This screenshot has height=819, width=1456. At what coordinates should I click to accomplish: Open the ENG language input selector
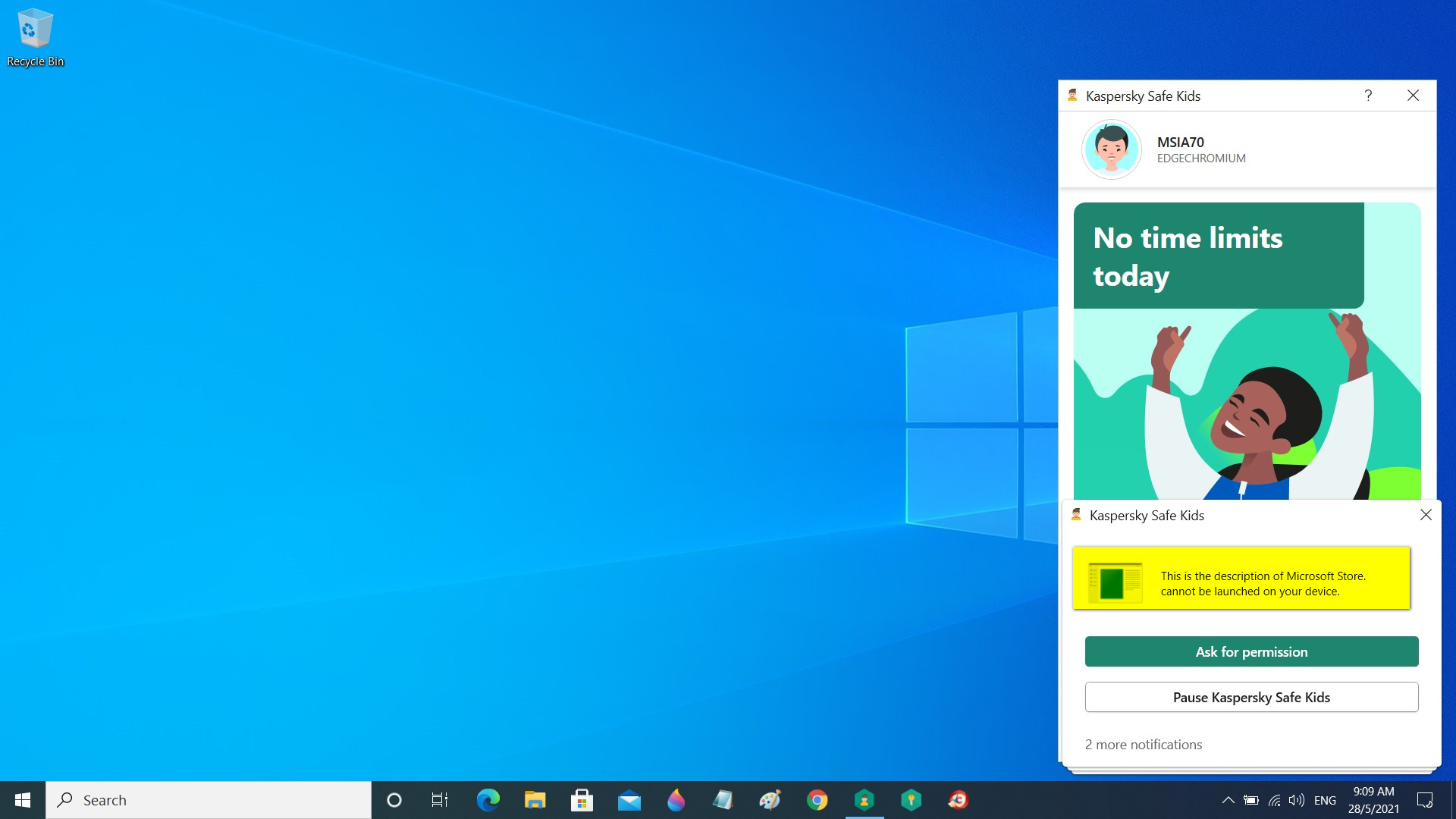(1324, 800)
